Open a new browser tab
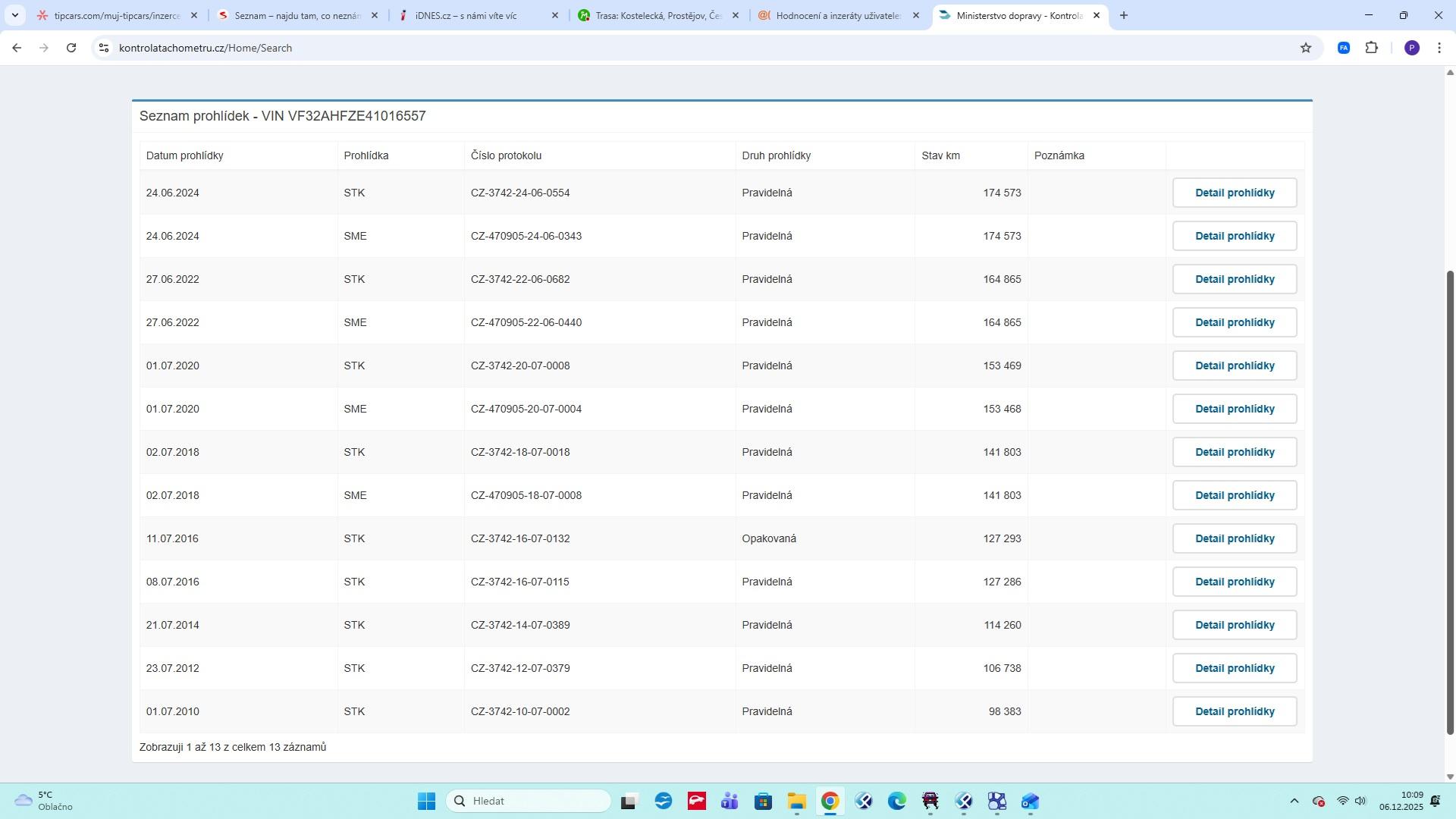Viewport: 1456px width, 819px height. pyautogui.click(x=1123, y=15)
